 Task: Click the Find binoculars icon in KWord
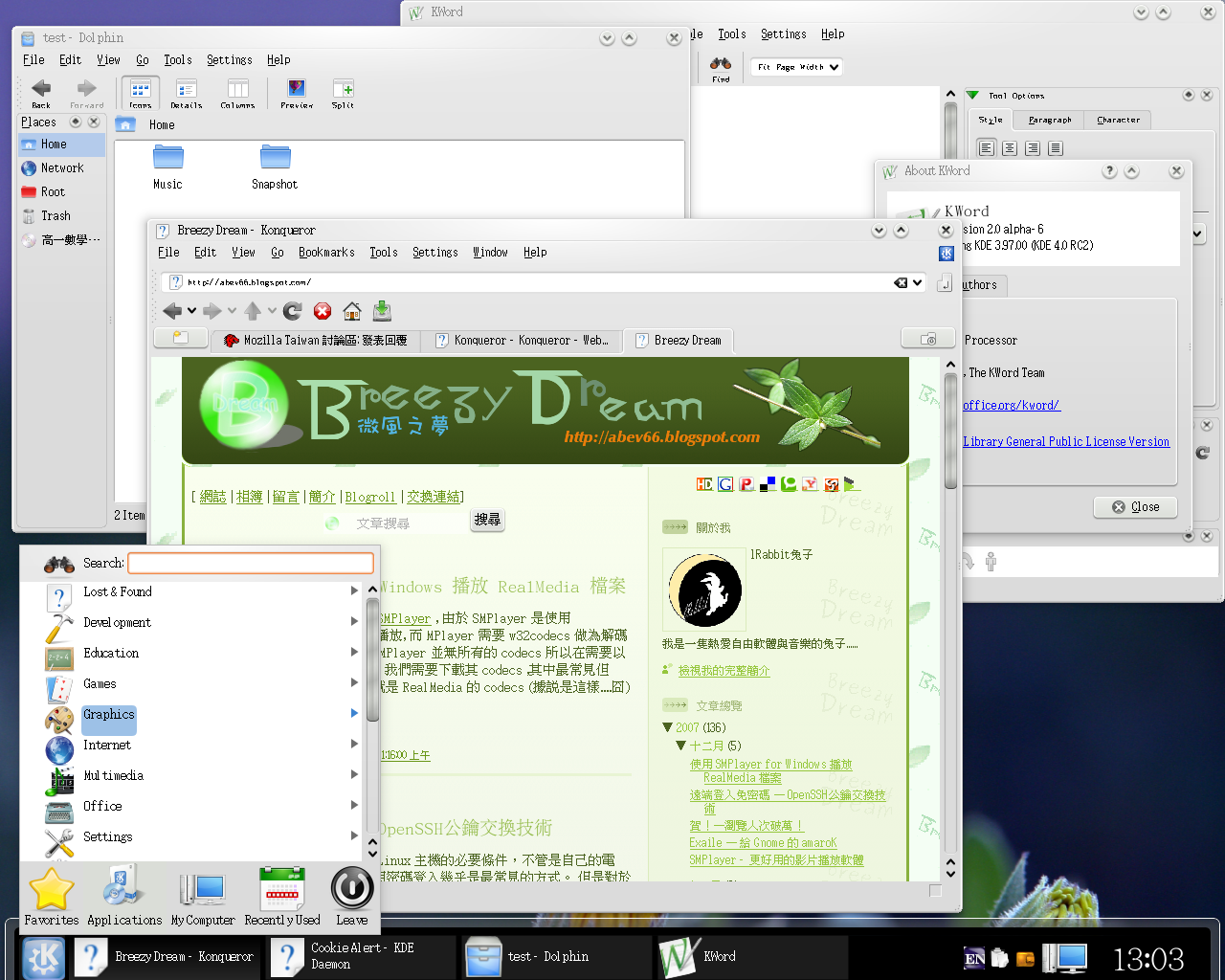point(721,66)
